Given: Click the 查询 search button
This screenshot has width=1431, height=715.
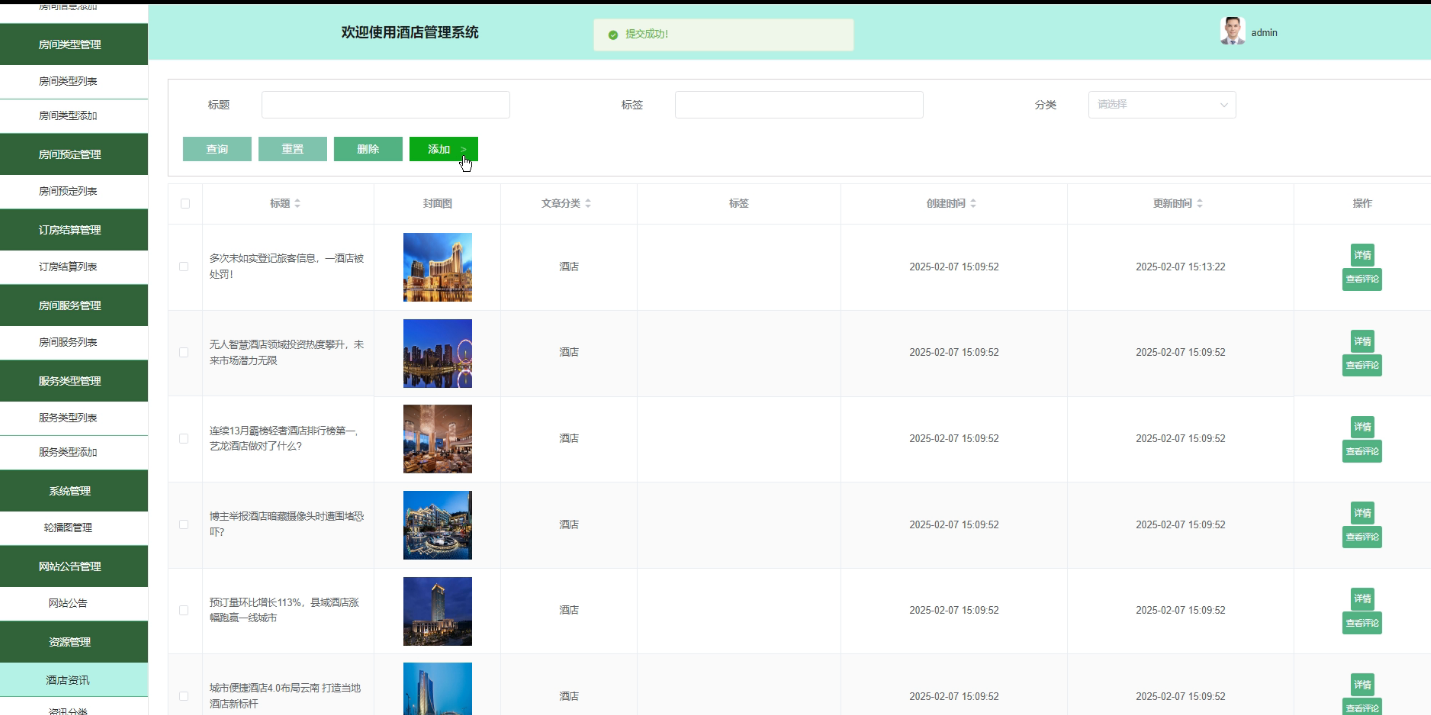Looking at the screenshot, I should (x=217, y=149).
